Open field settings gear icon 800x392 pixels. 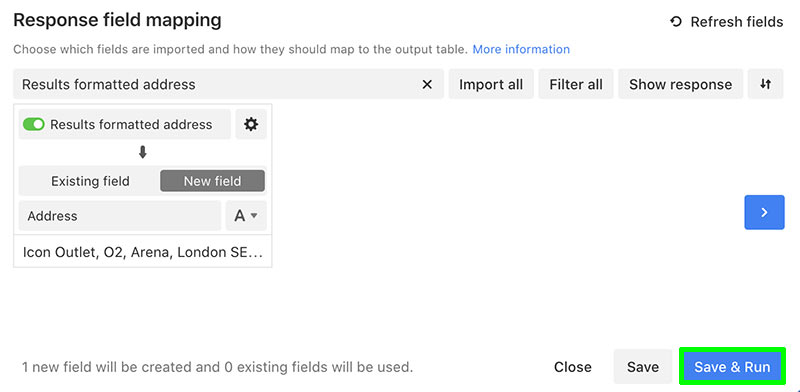(x=251, y=124)
